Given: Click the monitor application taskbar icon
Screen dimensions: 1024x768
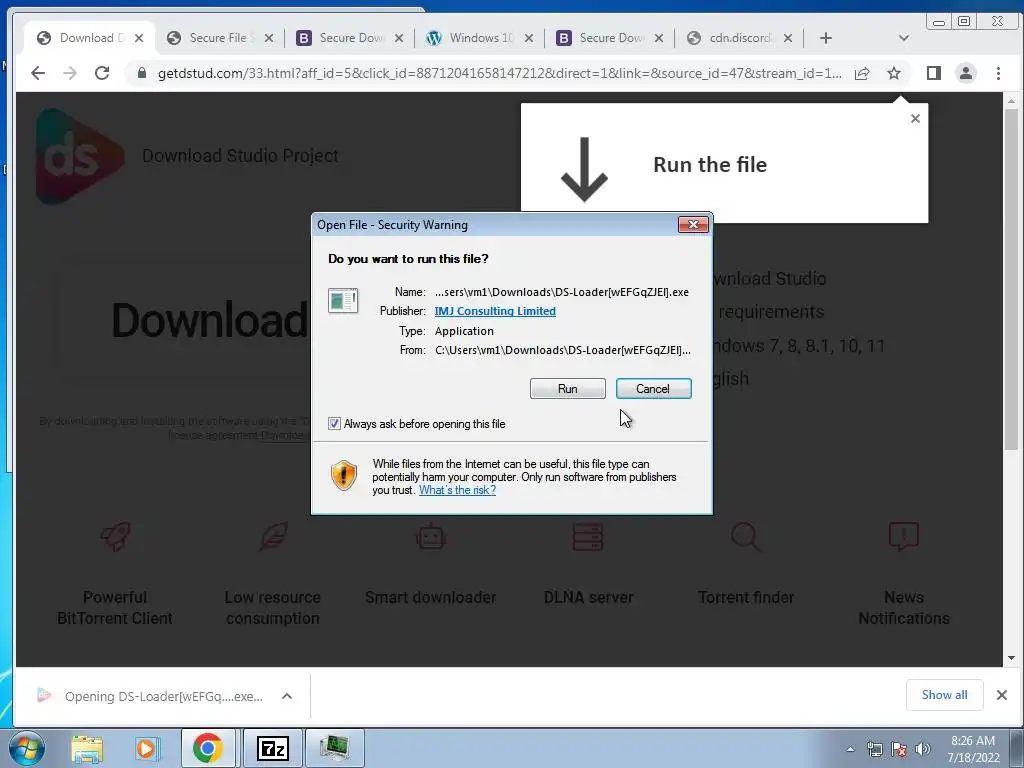Looking at the screenshot, I should tap(334, 748).
